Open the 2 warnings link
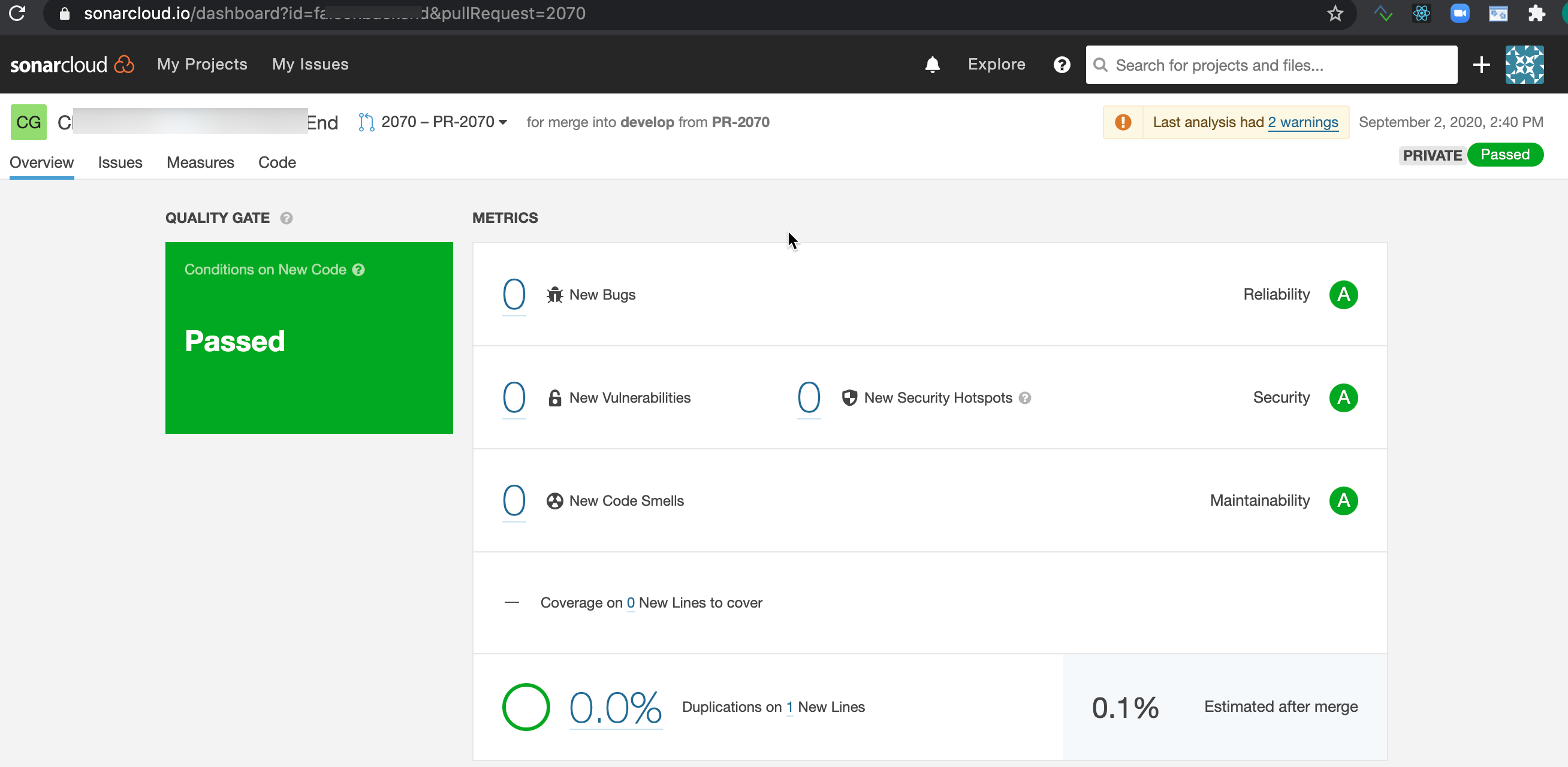 pyautogui.click(x=1302, y=122)
